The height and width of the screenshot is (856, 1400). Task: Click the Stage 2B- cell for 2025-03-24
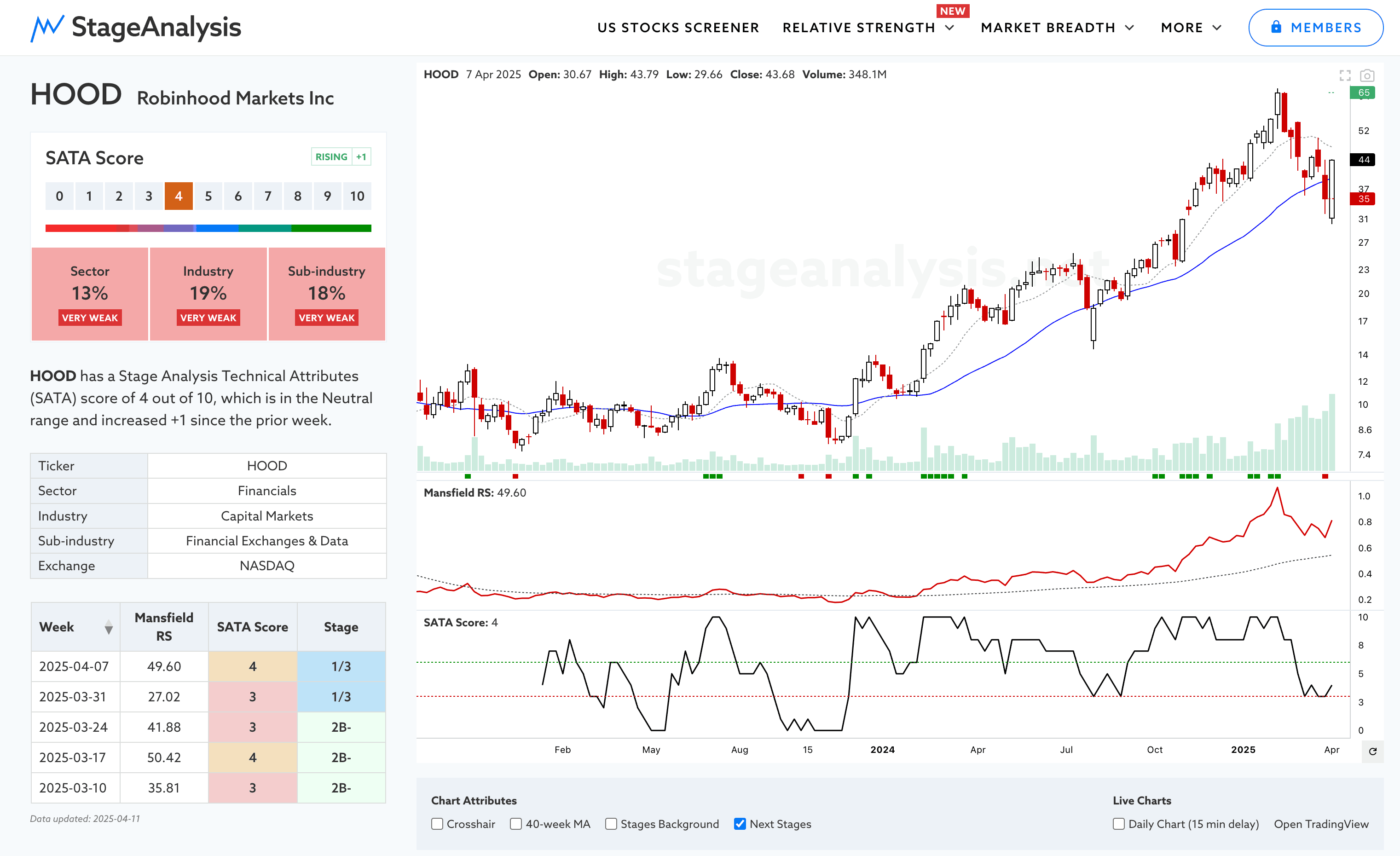(341, 727)
